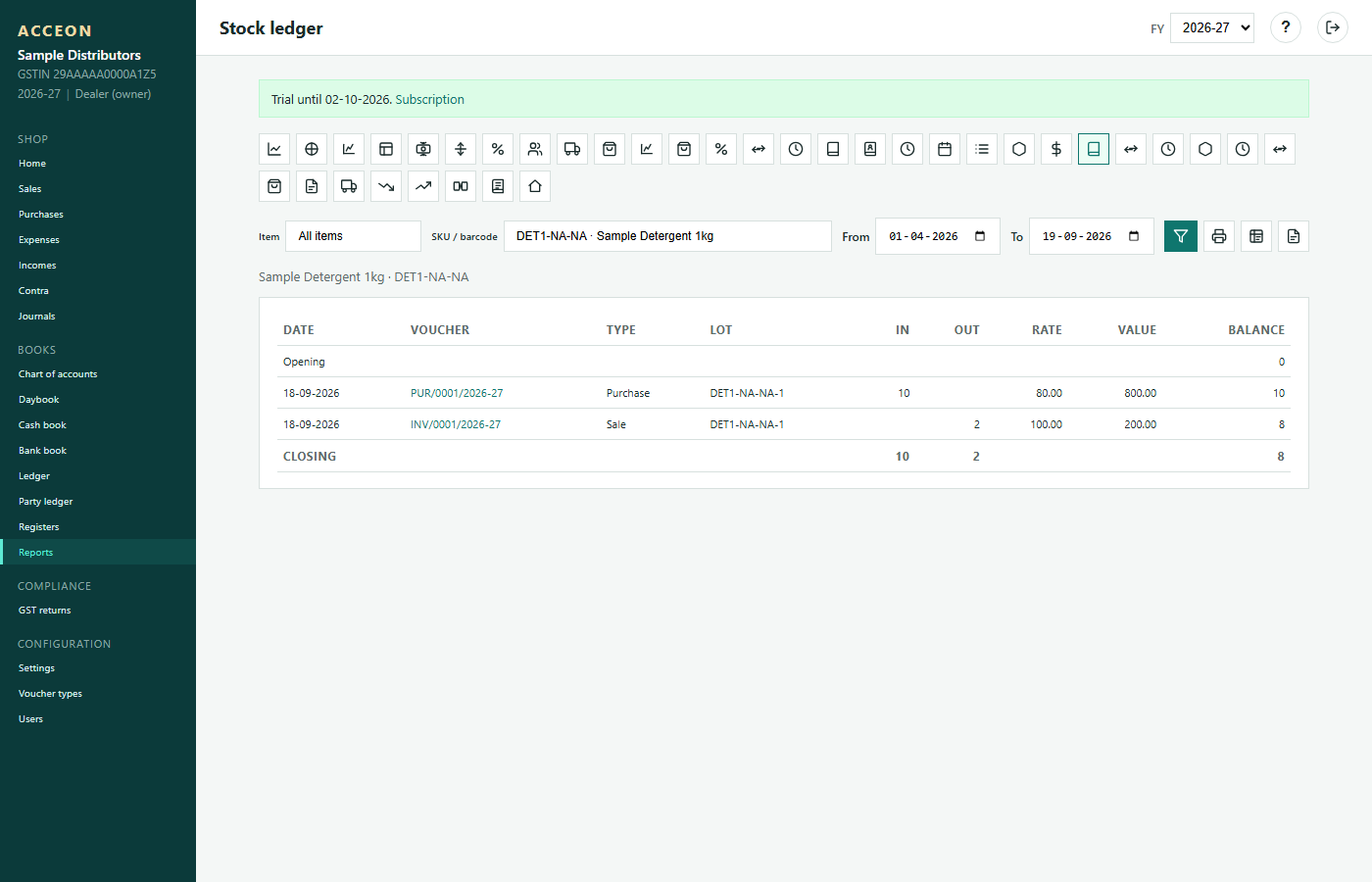1372x882 pixels.
Task: Click the CLOSING row label
Action: click(310, 457)
